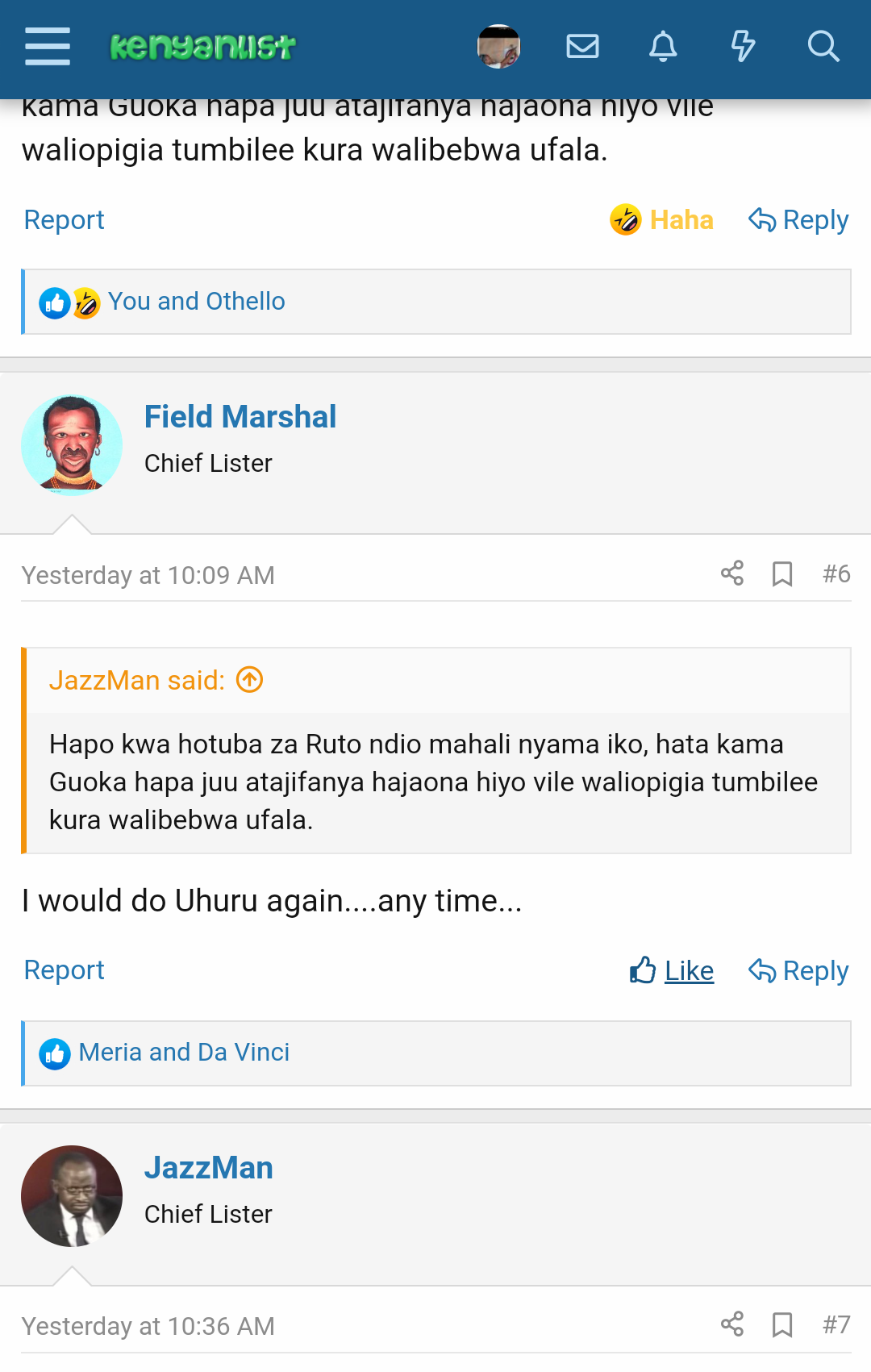Open the search magnifier icon
Image resolution: width=871 pixels, height=1372 pixels.
(823, 47)
